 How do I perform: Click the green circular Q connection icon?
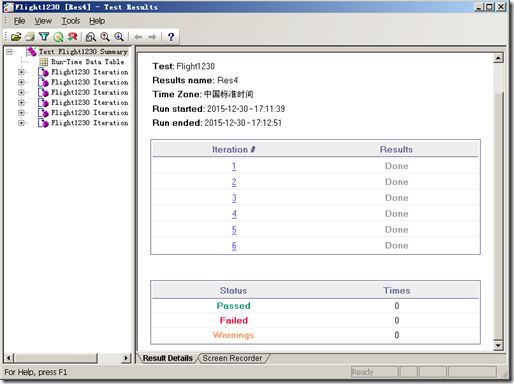(x=58, y=37)
